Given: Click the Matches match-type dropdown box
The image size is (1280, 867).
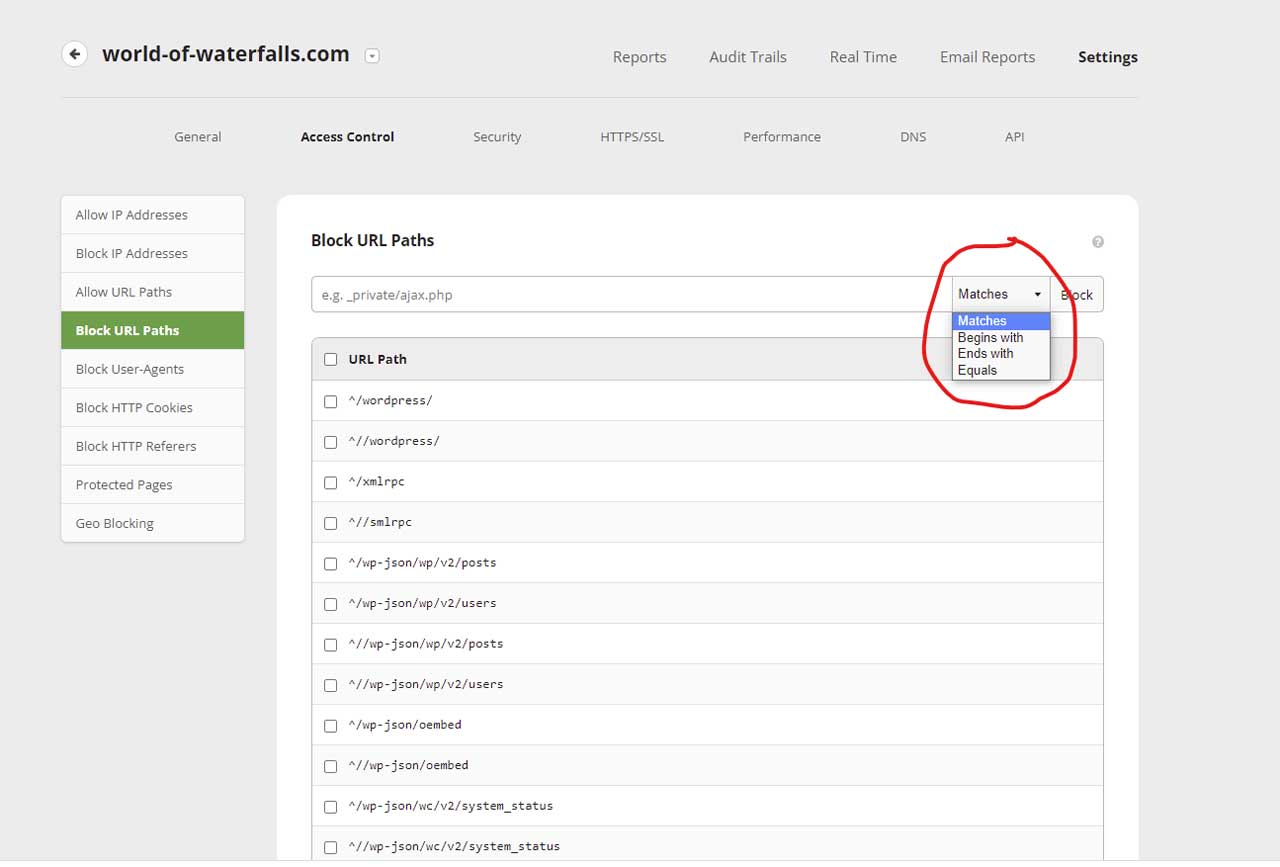Looking at the screenshot, I should 1000,294.
